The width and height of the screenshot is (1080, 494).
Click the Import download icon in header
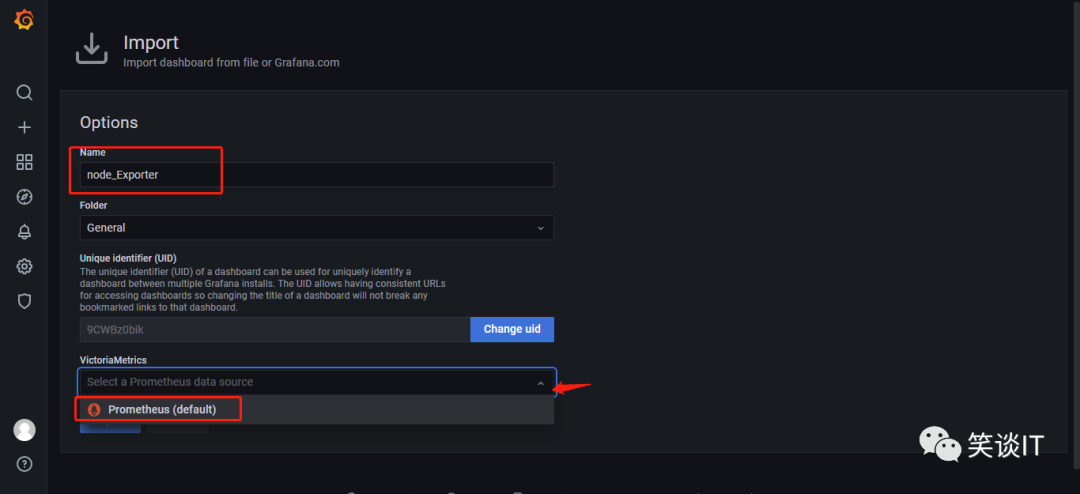click(x=91, y=49)
